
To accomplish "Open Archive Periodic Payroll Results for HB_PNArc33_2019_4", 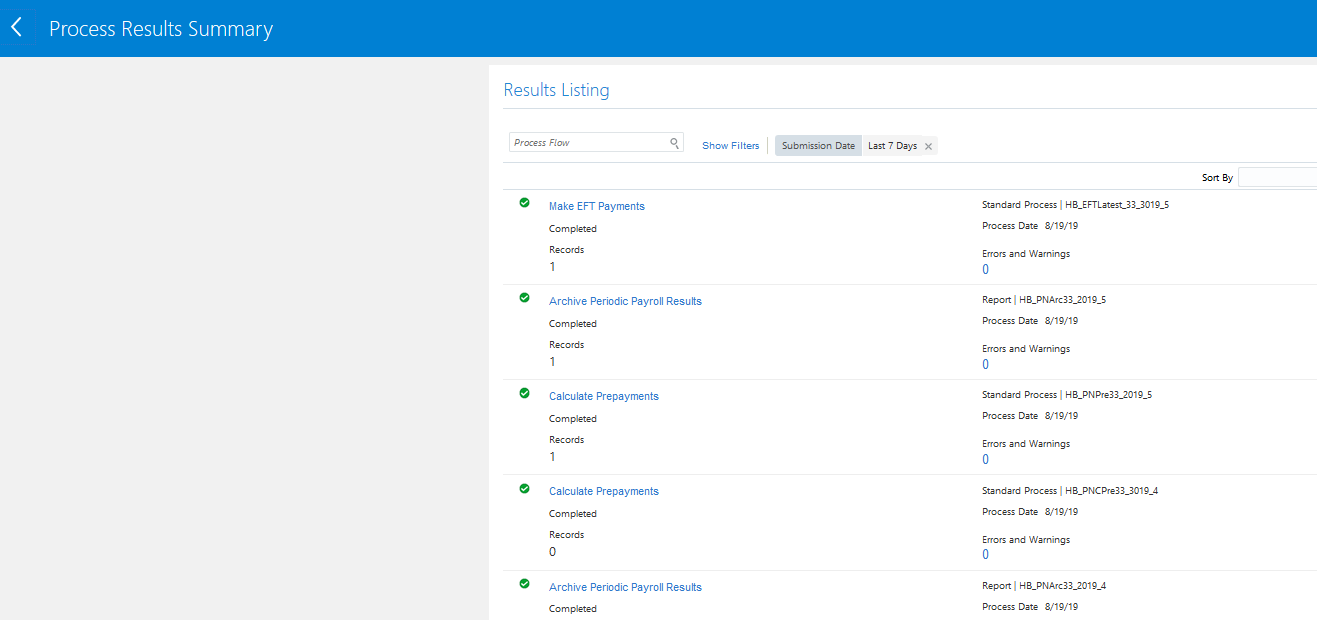I will click(x=625, y=587).
